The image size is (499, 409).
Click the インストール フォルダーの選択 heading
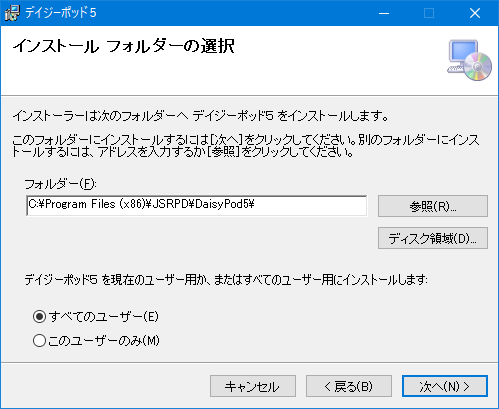click(124, 46)
